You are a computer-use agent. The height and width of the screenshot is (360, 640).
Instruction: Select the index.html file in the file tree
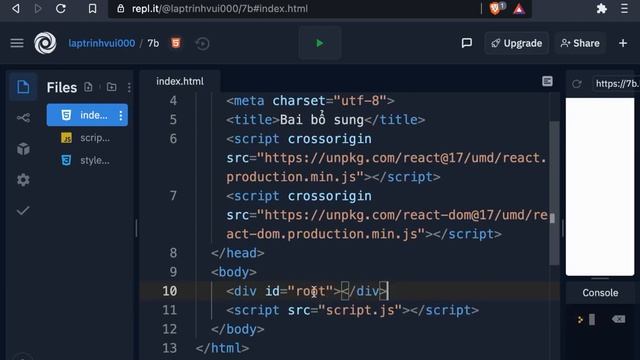[x=87, y=115]
